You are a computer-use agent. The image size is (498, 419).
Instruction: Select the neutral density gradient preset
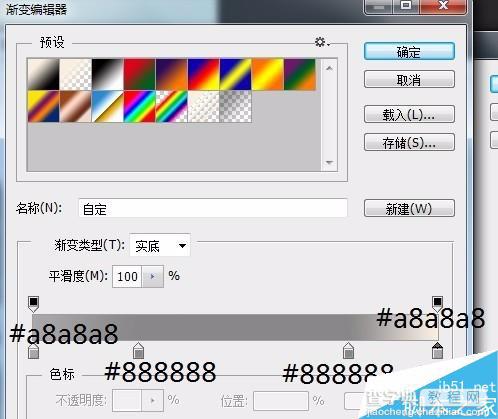236,106
